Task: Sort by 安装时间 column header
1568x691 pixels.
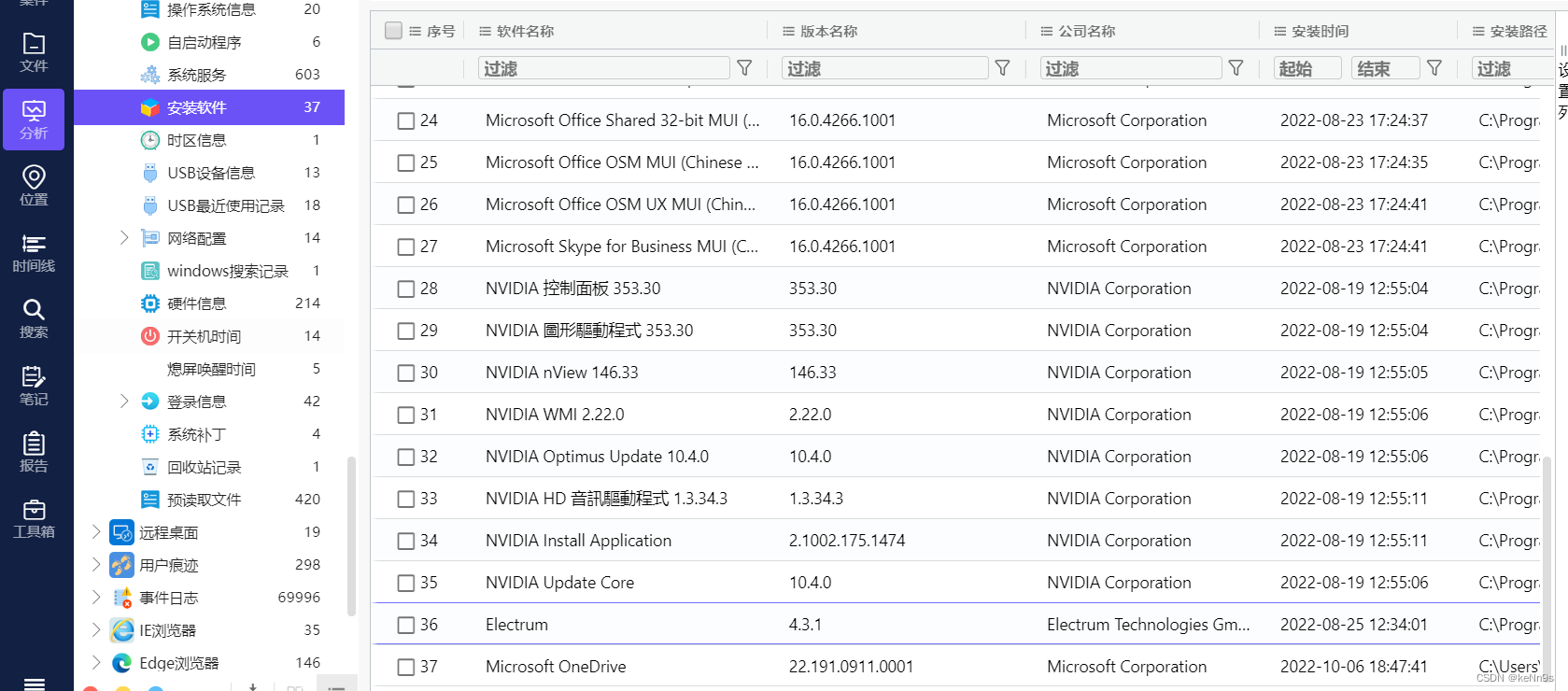Action: click(1320, 31)
